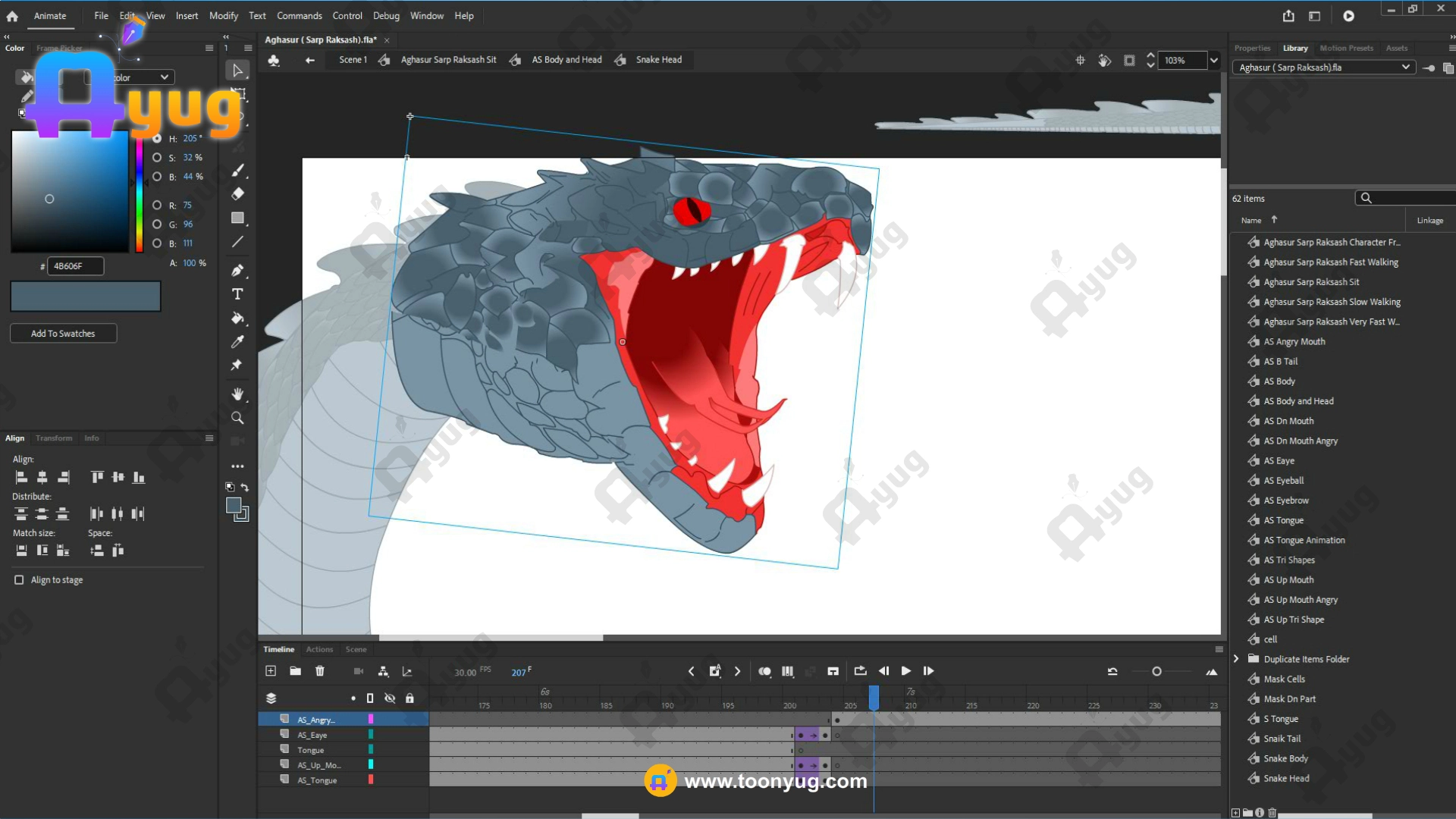Go back to Scene 1 breadcrumb
The height and width of the screenshot is (819, 1456).
point(353,60)
